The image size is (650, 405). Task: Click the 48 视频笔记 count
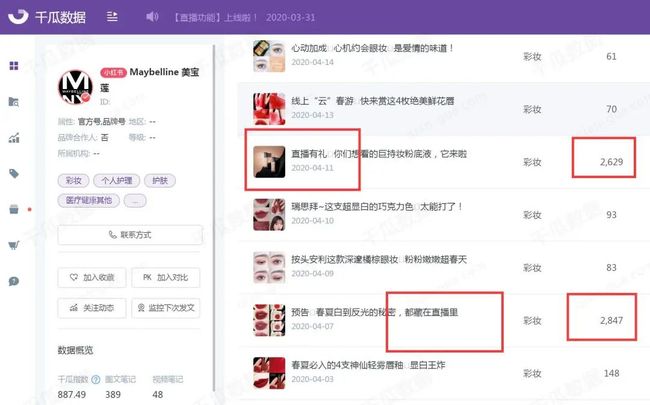[158, 395]
